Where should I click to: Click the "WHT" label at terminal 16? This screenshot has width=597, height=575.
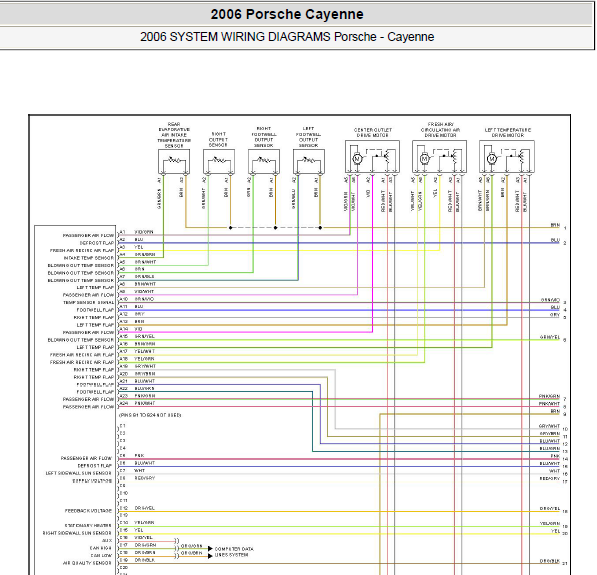[x=555, y=471]
